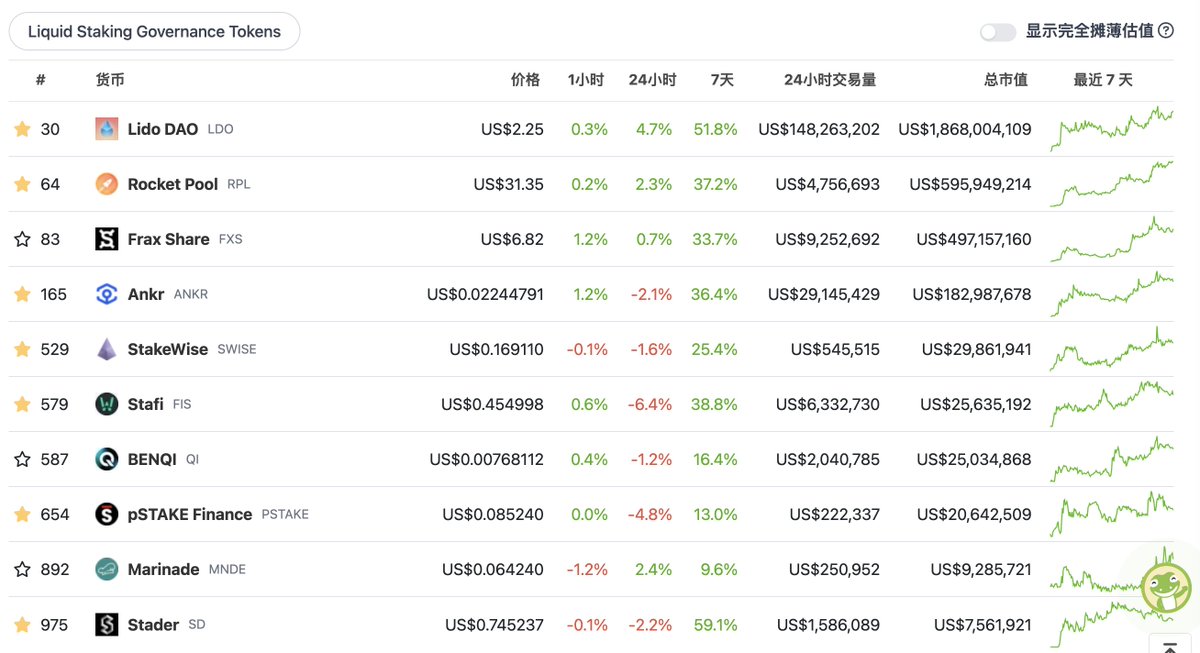Click Marinade price US$0.064240
Image resolution: width=1200 pixels, height=653 pixels.
click(x=493, y=569)
